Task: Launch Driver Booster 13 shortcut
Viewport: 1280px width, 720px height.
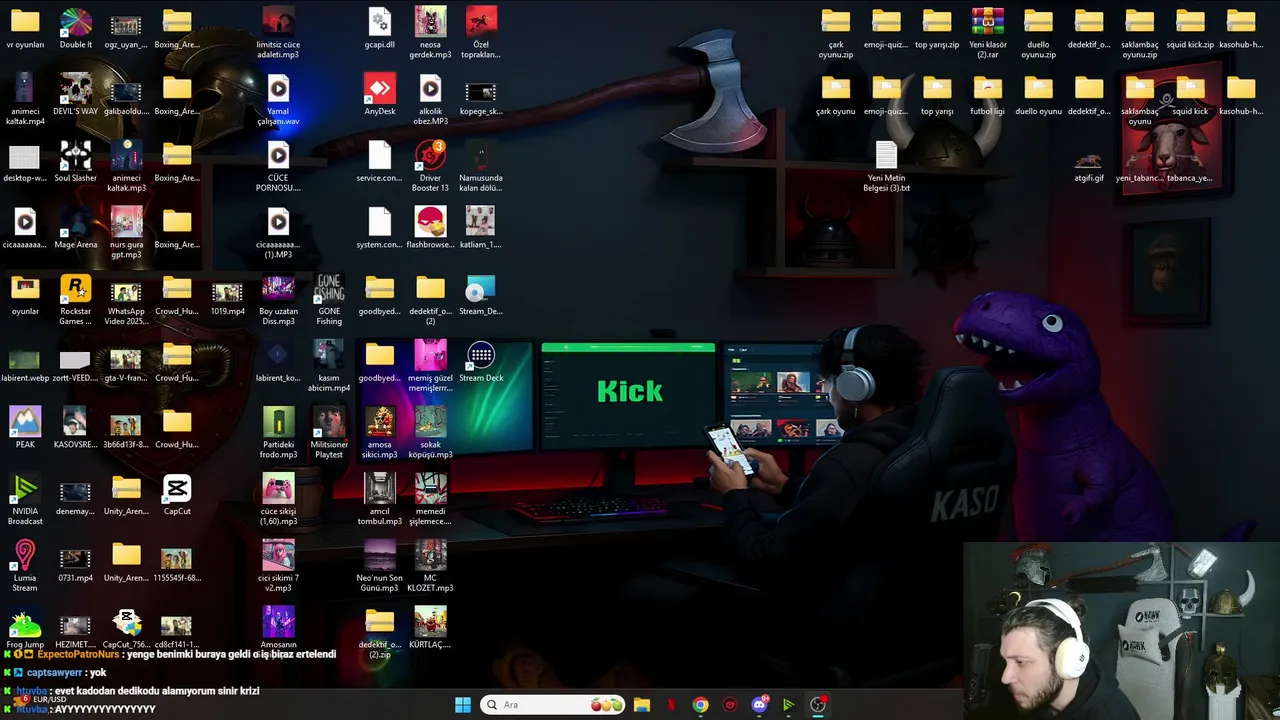Action: (430, 167)
